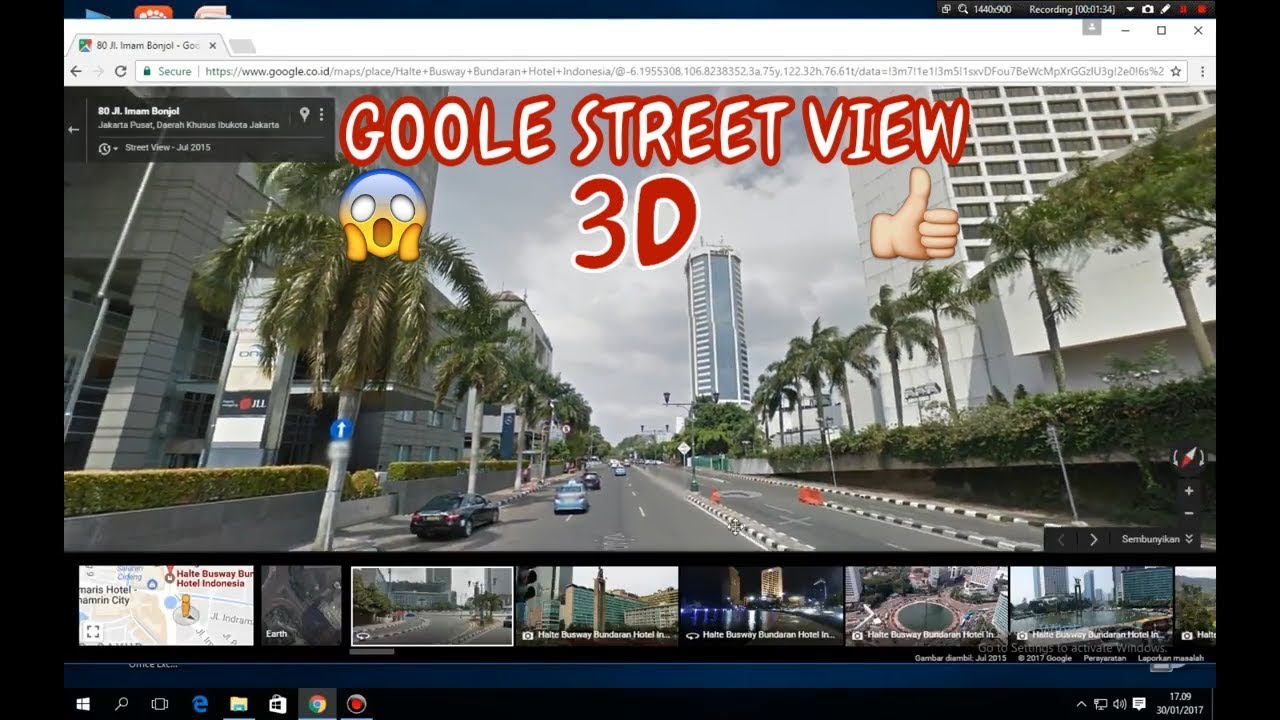Select the 80 Jl. Imam Bonjol address title

[138, 111]
